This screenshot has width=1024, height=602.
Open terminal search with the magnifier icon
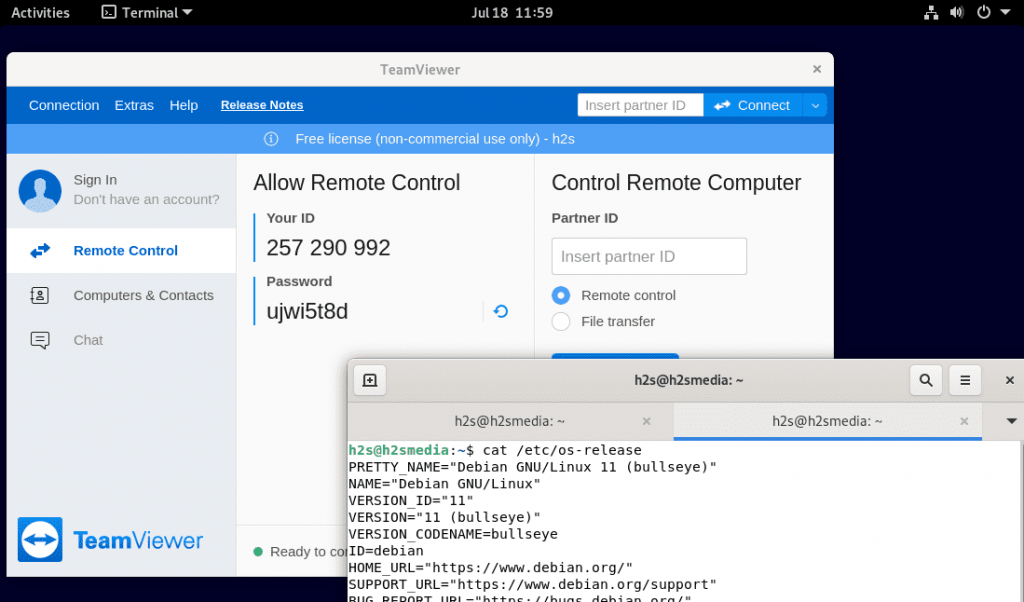(x=925, y=380)
